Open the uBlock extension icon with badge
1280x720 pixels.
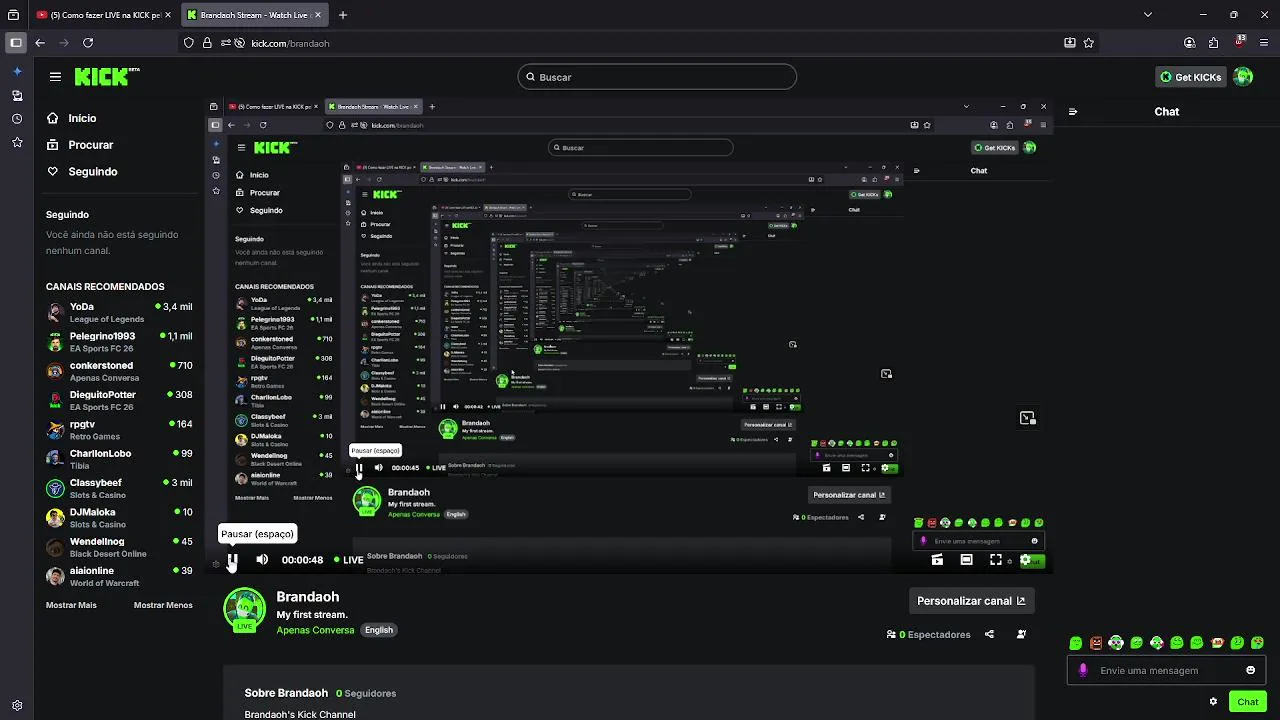pos(1240,42)
